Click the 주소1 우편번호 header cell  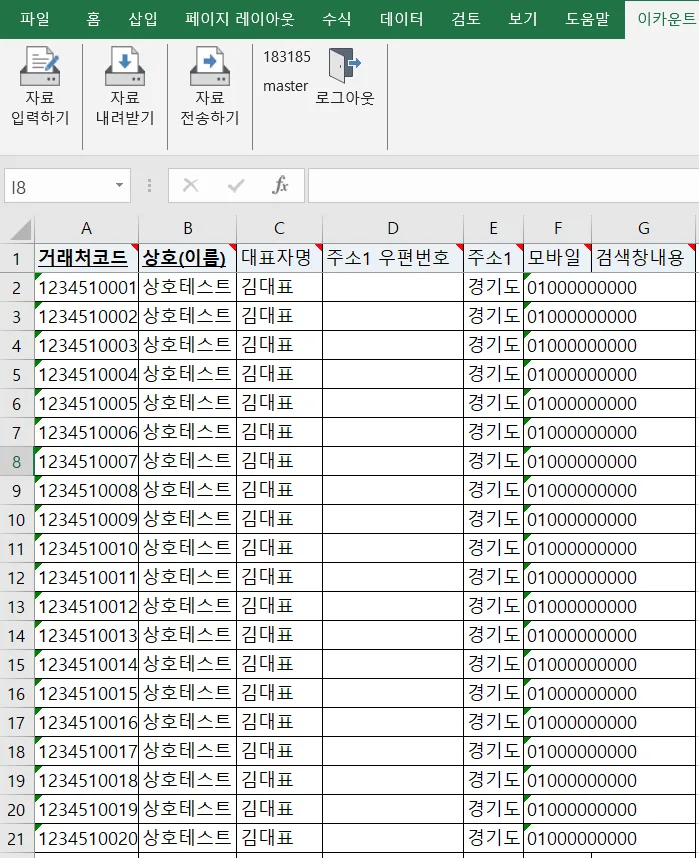[393, 258]
